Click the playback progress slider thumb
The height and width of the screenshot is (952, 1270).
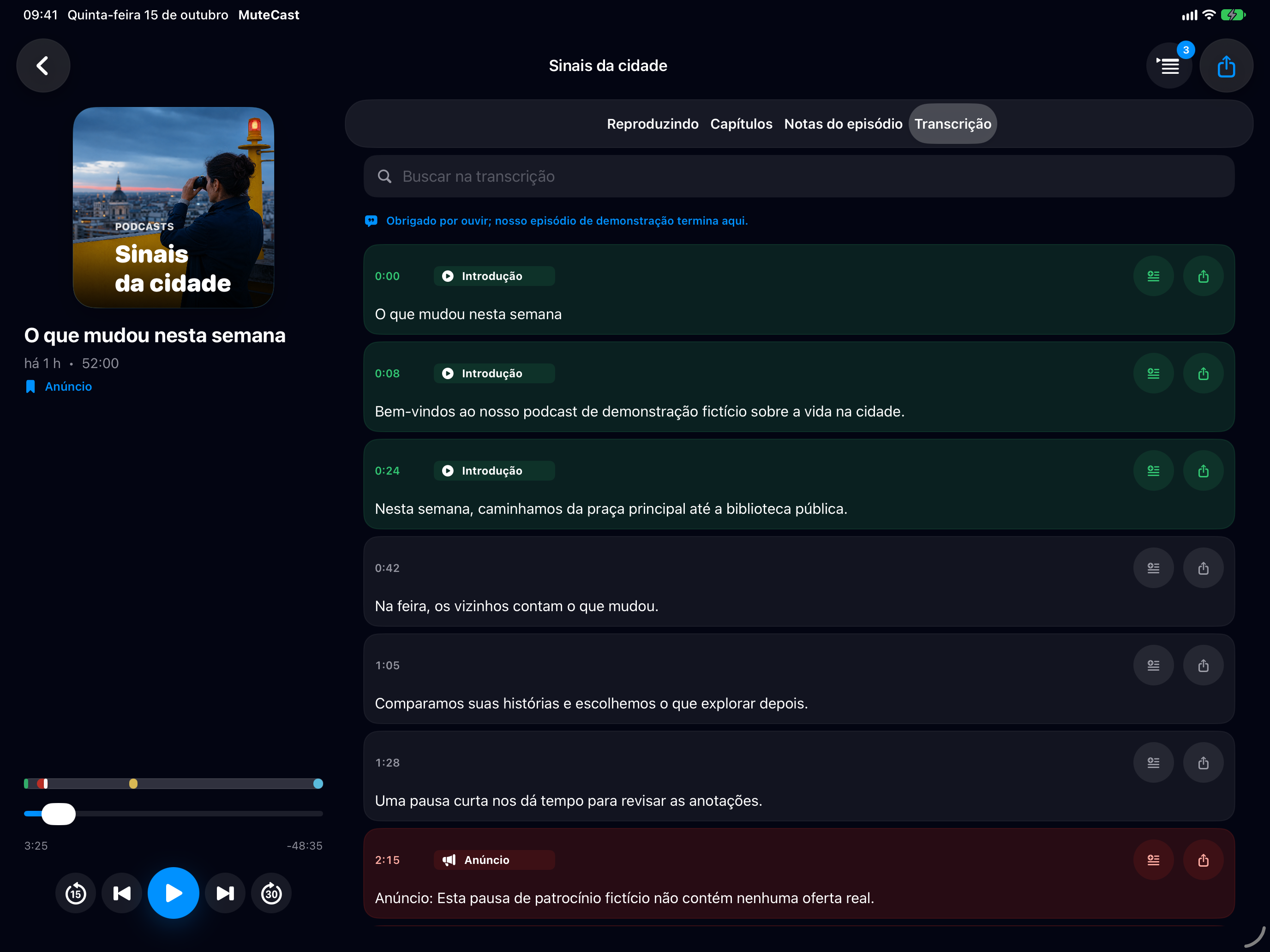pyautogui.click(x=59, y=814)
